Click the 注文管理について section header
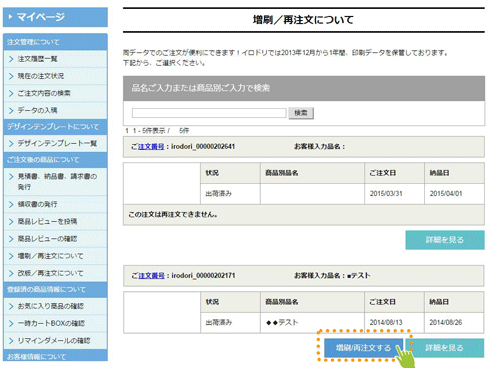This screenshot has width=490, height=368. (x=55, y=42)
